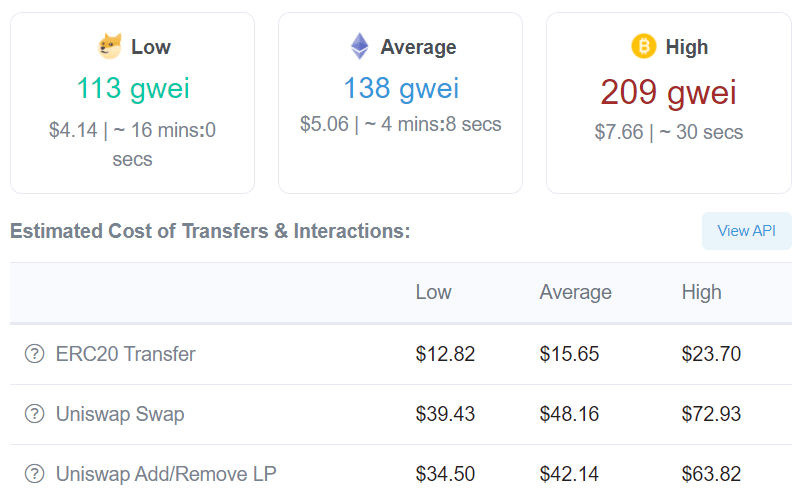Image resolution: width=808 pixels, height=503 pixels.
Task: Click the Uniswap Swap row label
Action: (120, 414)
